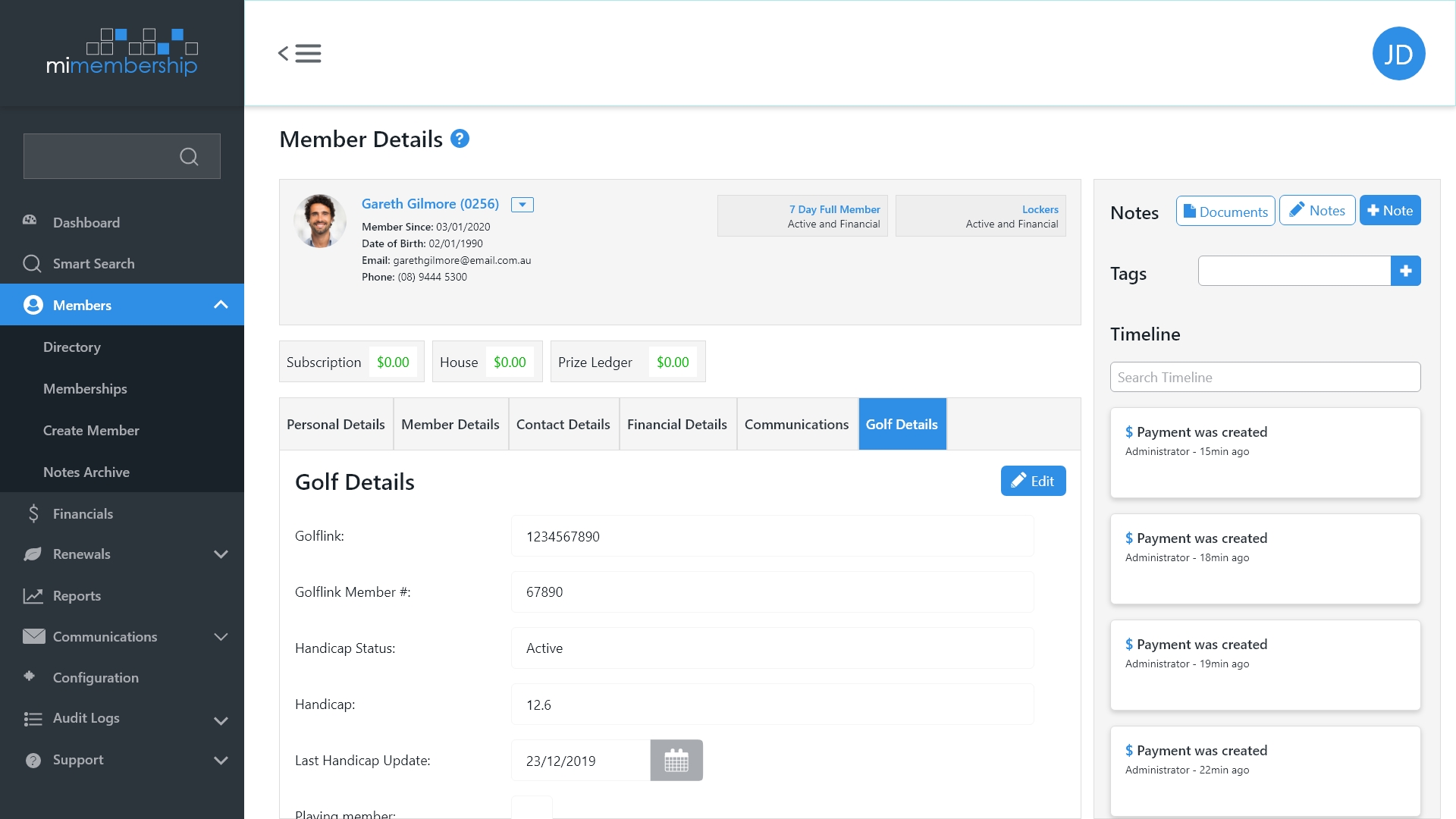This screenshot has height=819, width=1456.
Task: Toggle the Playing member checkbox
Action: click(x=532, y=808)
